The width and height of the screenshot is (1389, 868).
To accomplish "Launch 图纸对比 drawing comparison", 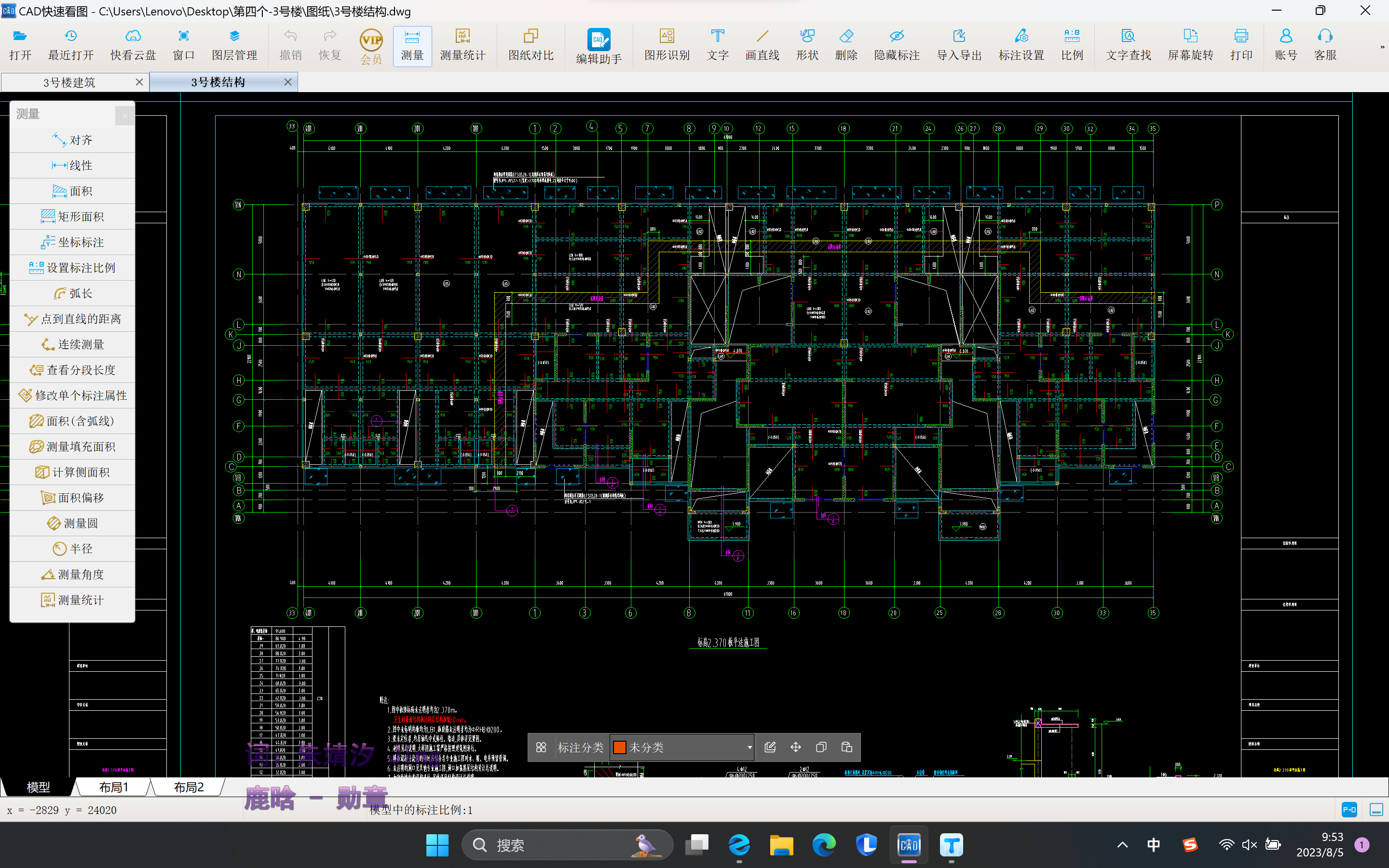I will (x=531, y=45).
